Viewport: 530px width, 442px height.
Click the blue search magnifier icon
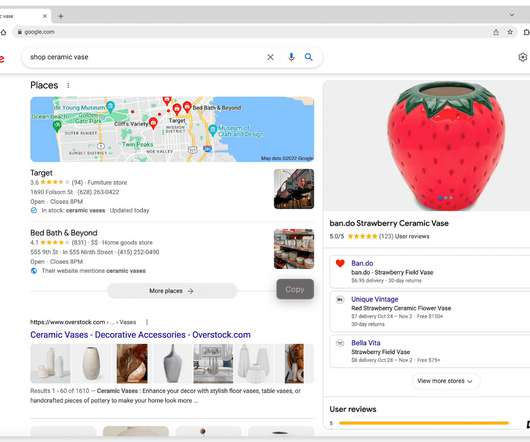click(x=309, y=57)
